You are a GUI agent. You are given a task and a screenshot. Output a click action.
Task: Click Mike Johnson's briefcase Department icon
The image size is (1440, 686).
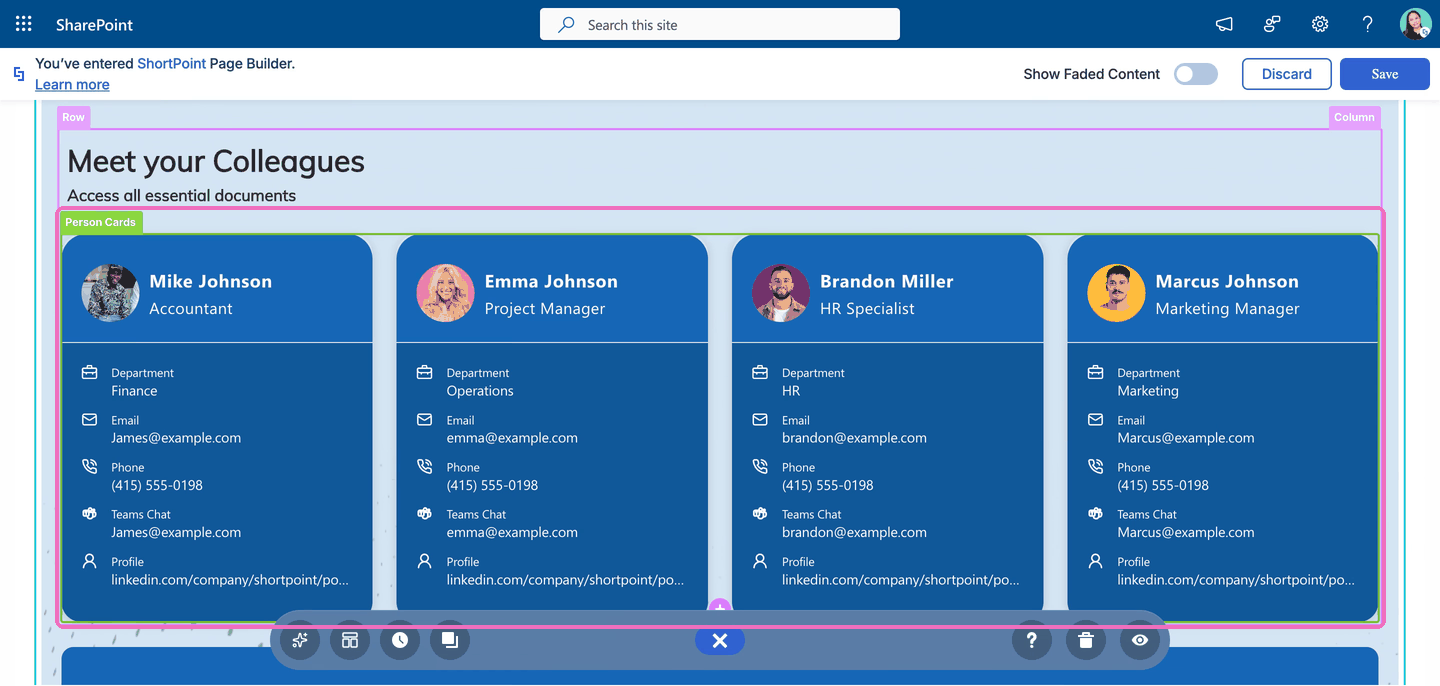click(90, 372)
